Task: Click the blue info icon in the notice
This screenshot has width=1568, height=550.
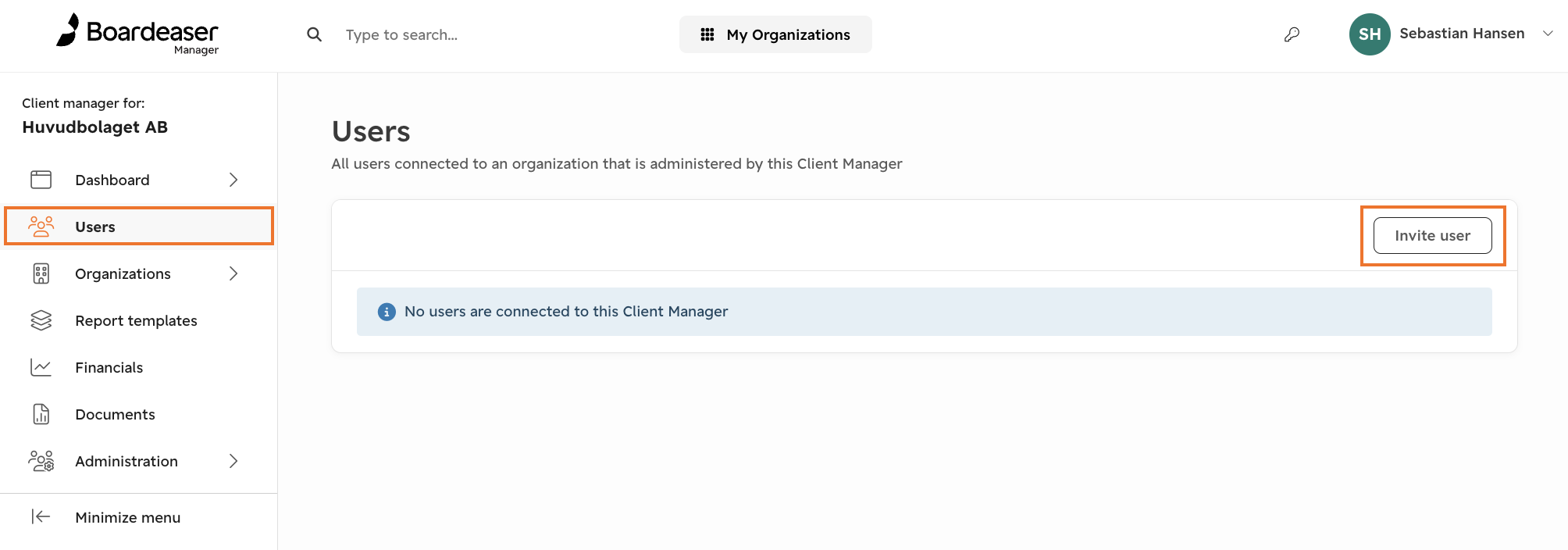Action: click(387, 312)
